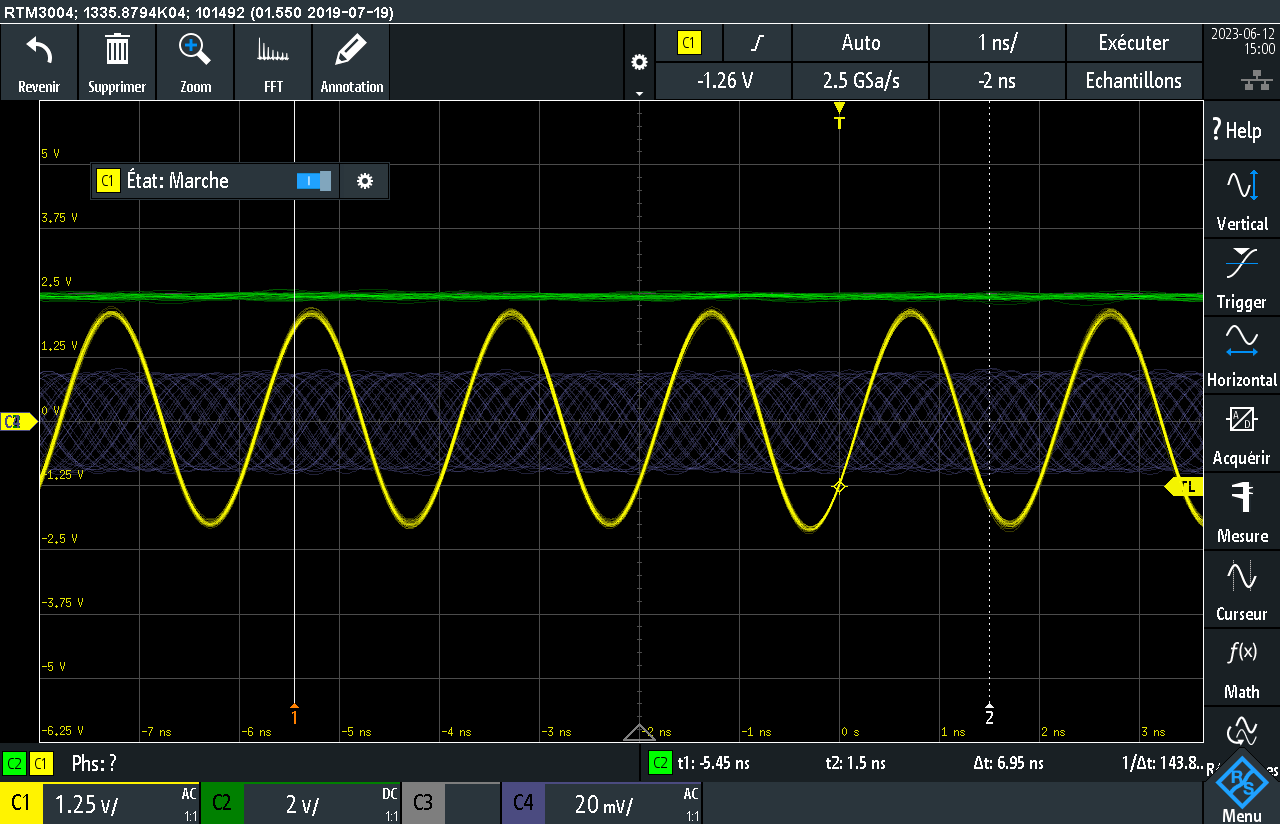
Task: Open the Acquérir acquisition menu
Action: (x=1242, y=434)
